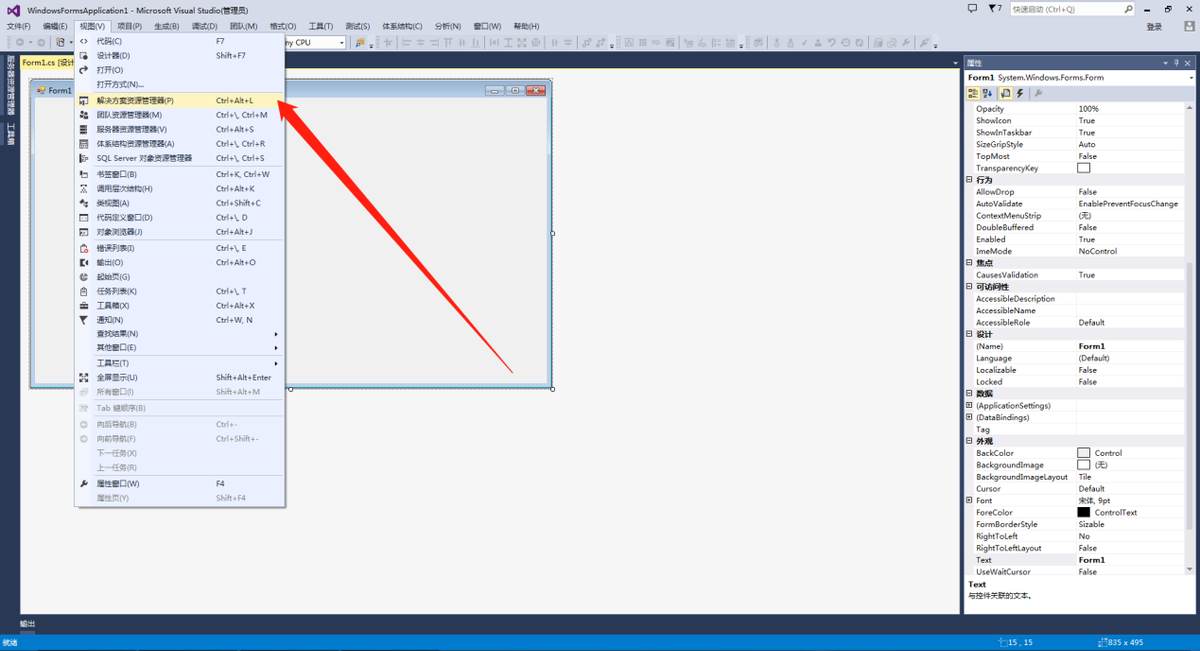Switch to the Form1.cs design tab
The width and height of the screenshot is (1200, 651).
point(48,62)
